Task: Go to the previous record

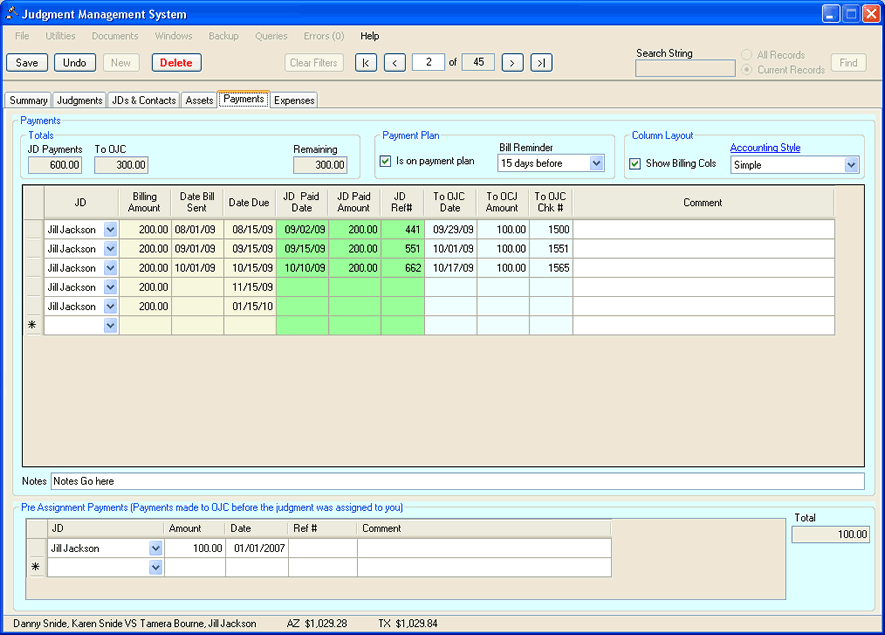Action: (395, 63)
